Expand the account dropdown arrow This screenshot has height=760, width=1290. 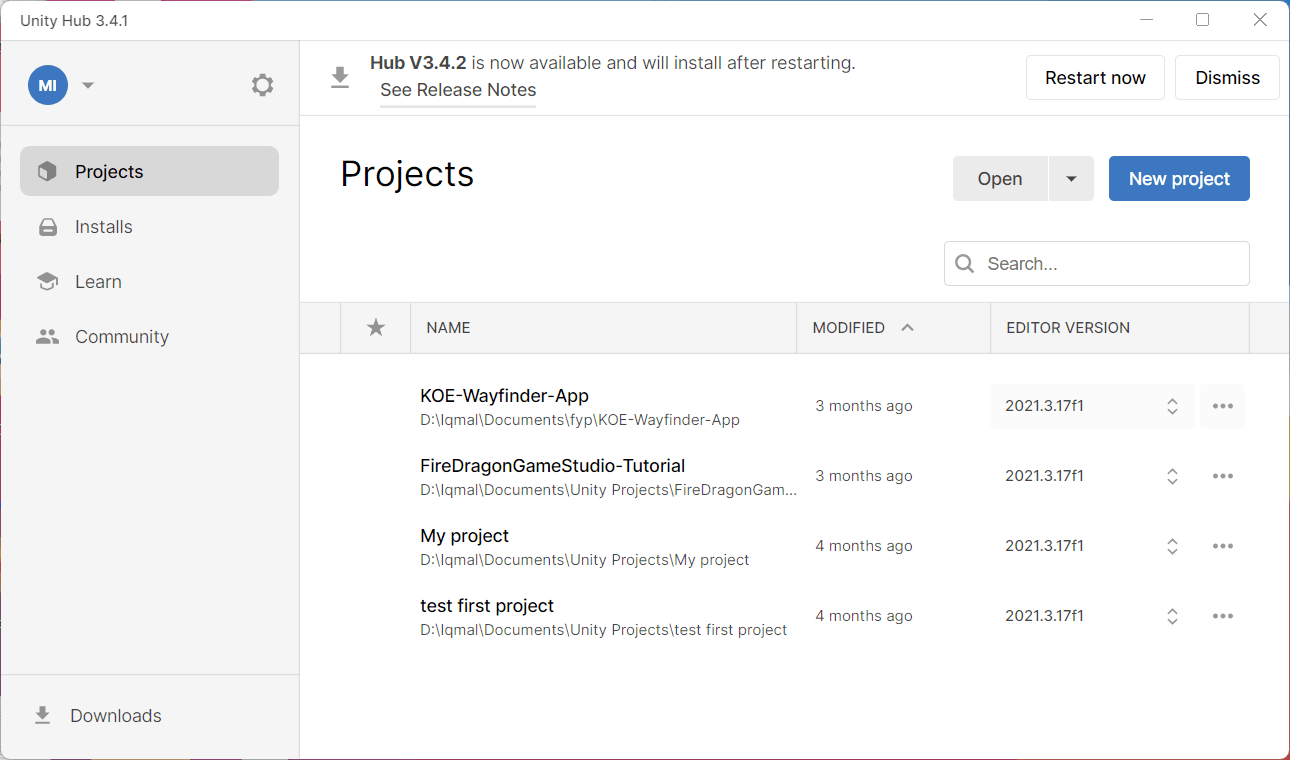point(88,85)
